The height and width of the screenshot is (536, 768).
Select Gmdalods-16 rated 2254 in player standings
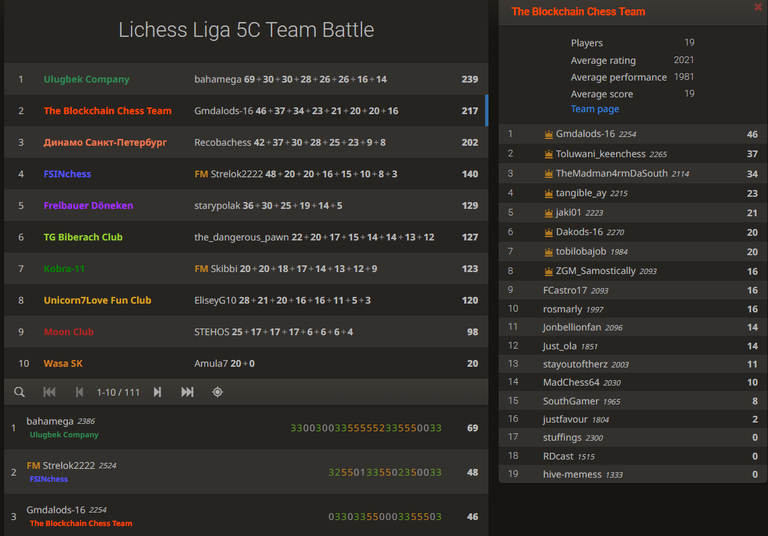point(246,516)
